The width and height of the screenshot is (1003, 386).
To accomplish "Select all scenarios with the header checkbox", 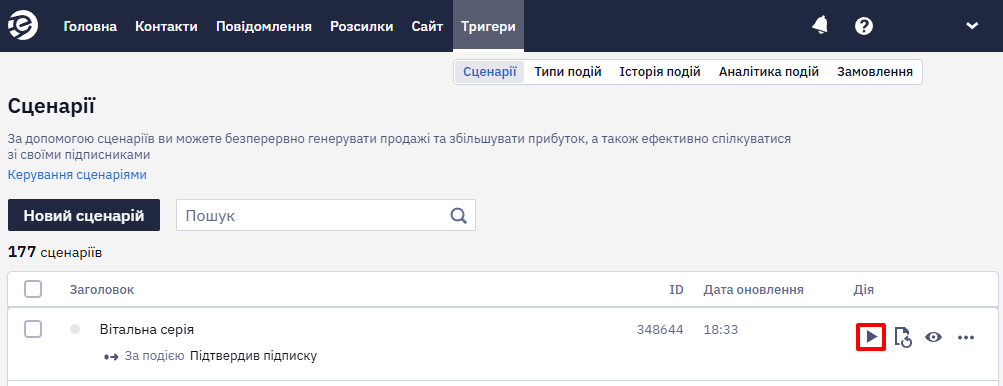I will click(x=33, y=289).
